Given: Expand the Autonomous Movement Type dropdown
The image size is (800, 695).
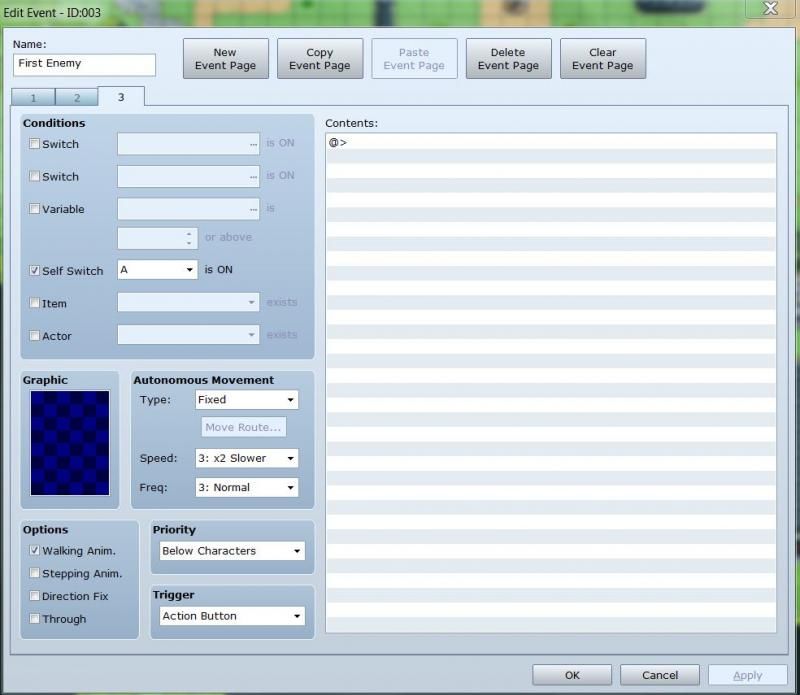Looking at the screenshot, I should 246,400.
